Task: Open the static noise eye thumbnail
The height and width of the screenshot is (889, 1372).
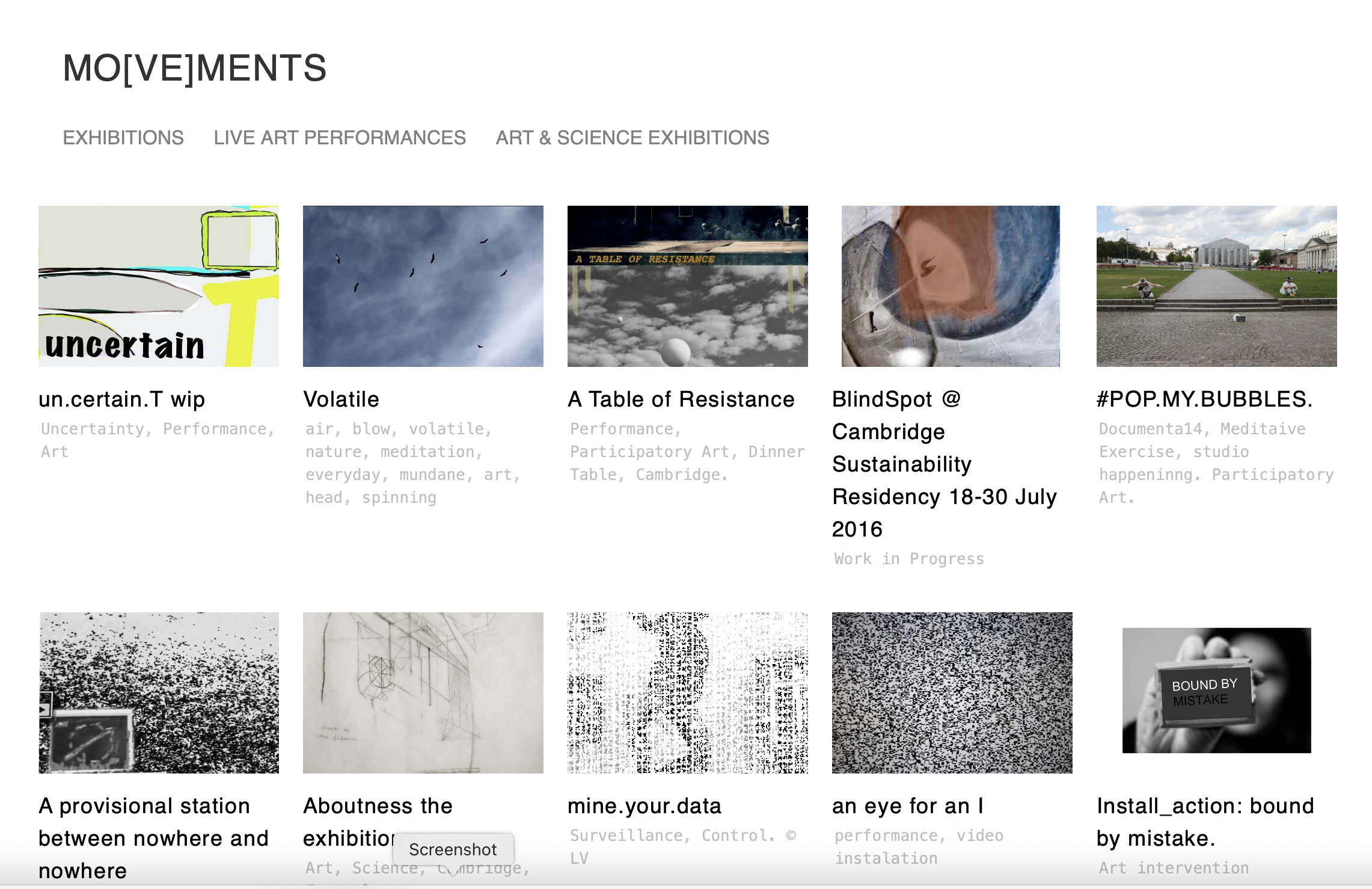Action: [x=952, y=693]
